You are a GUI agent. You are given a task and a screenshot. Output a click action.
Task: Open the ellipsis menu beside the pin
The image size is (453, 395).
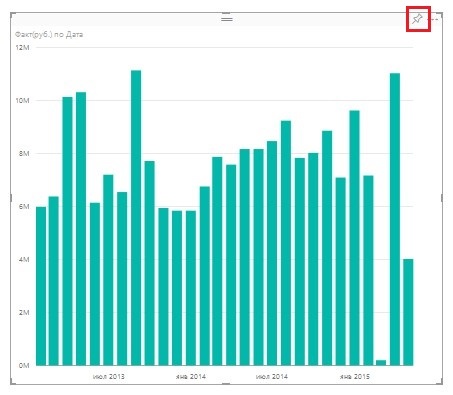433,19
